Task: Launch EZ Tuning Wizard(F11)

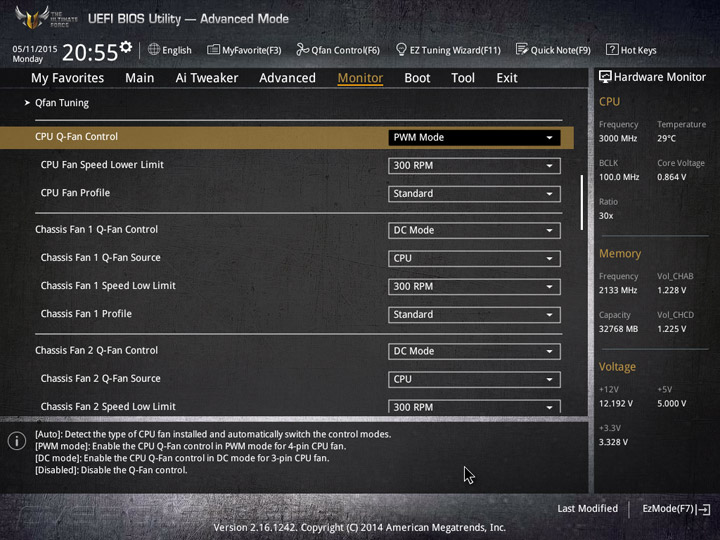Action: pyautogui.click(x=455, y=50)
